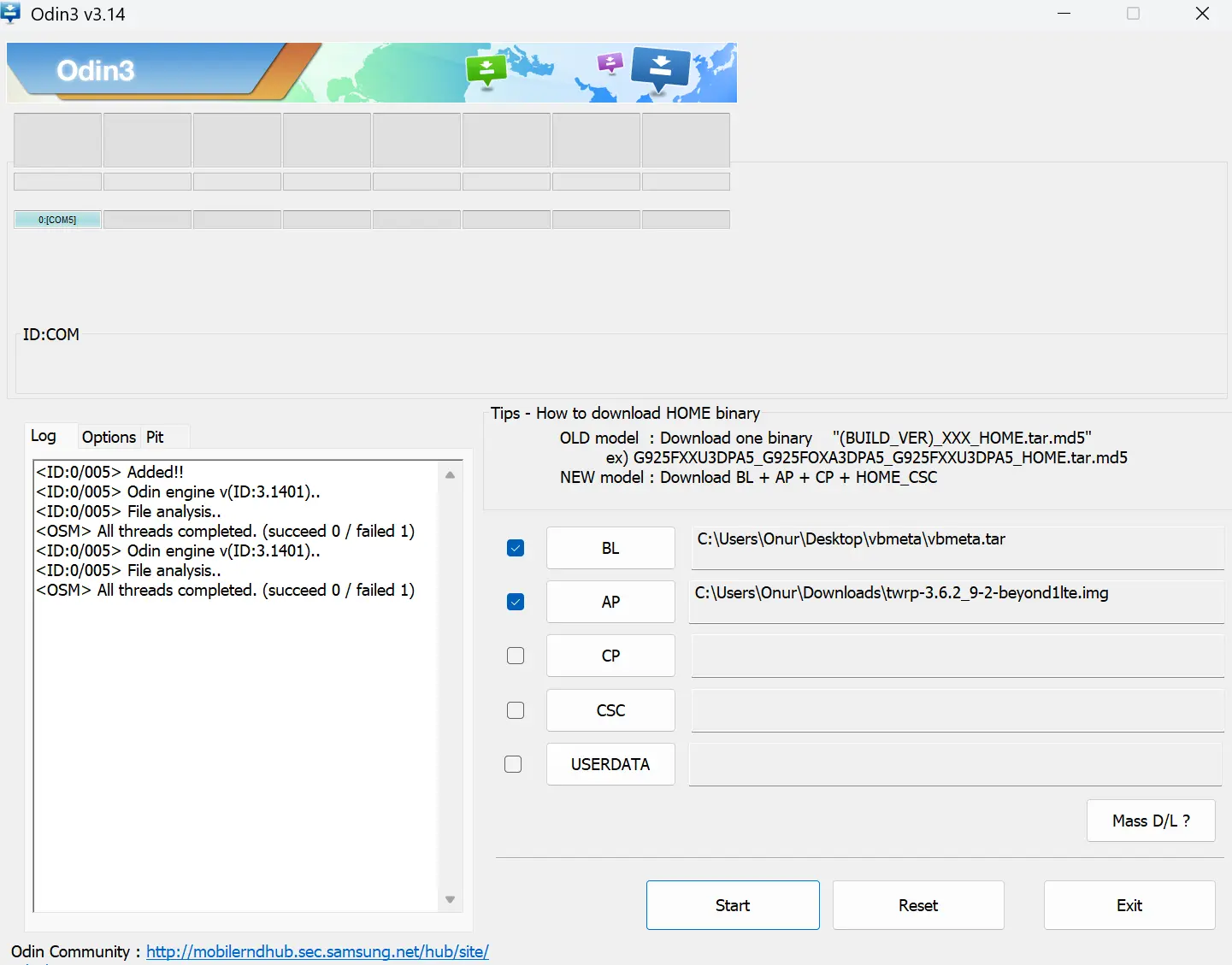Click the CSC file button
The height and width of the screenshot is (965, 1232).
coord(610,710)
